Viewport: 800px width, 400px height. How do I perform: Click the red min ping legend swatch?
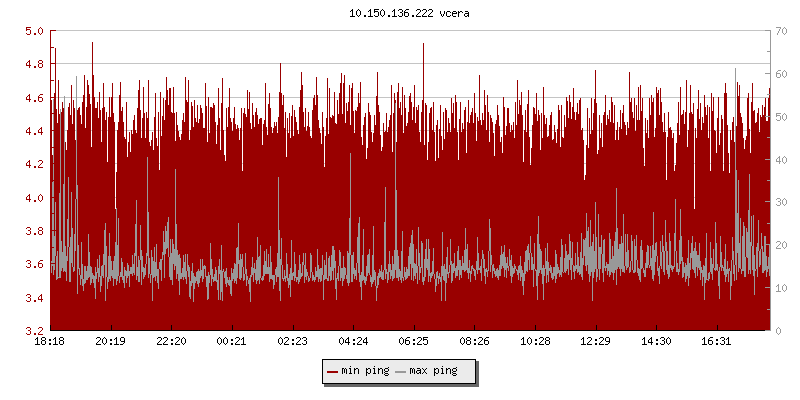(x=333, y=371)
